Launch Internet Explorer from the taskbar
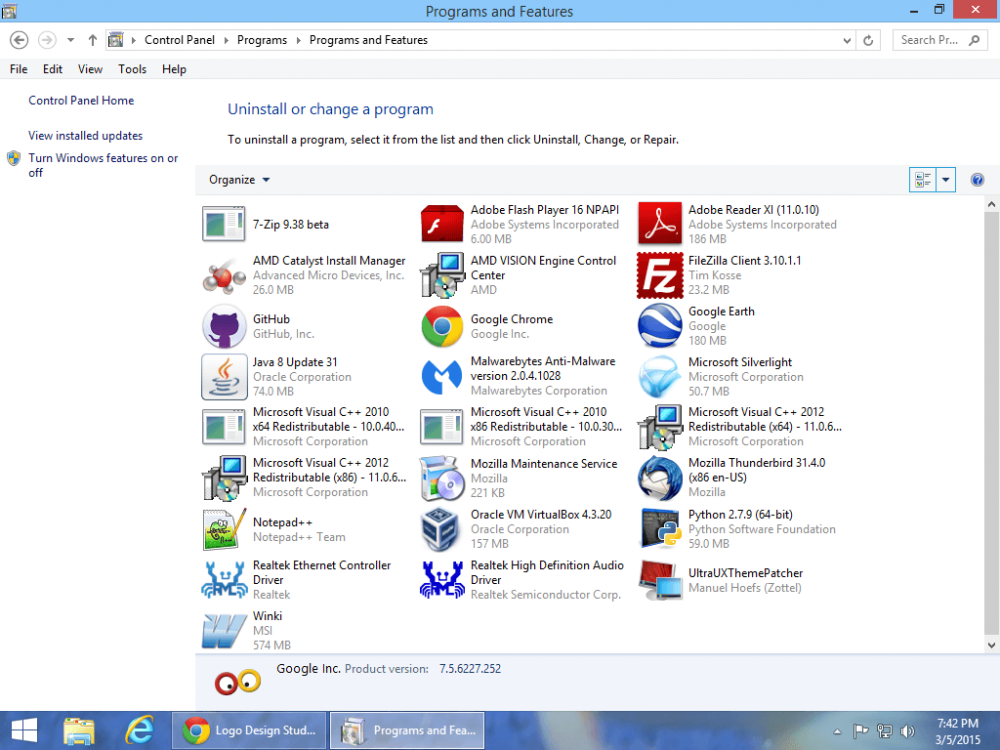The height and width of the screenshot is (750, 1000). pyautogui.click(x=139, y=730)
